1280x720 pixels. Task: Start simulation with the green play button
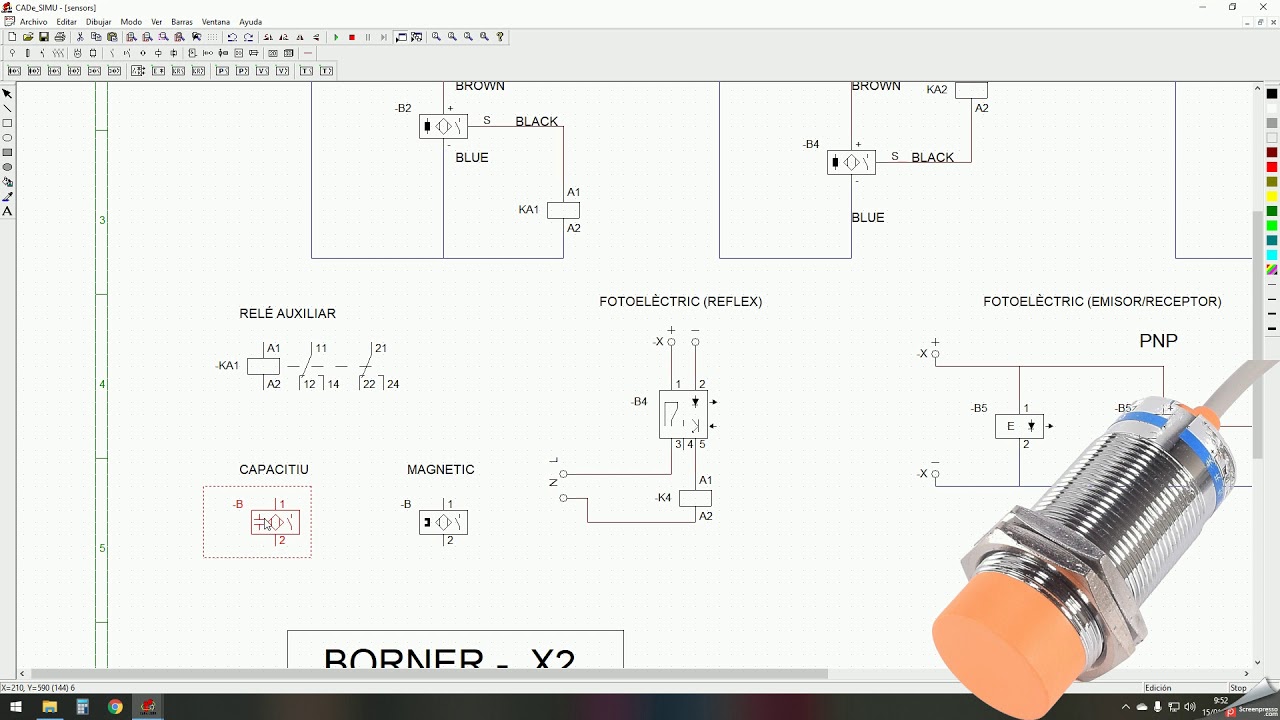coord(336,37)
